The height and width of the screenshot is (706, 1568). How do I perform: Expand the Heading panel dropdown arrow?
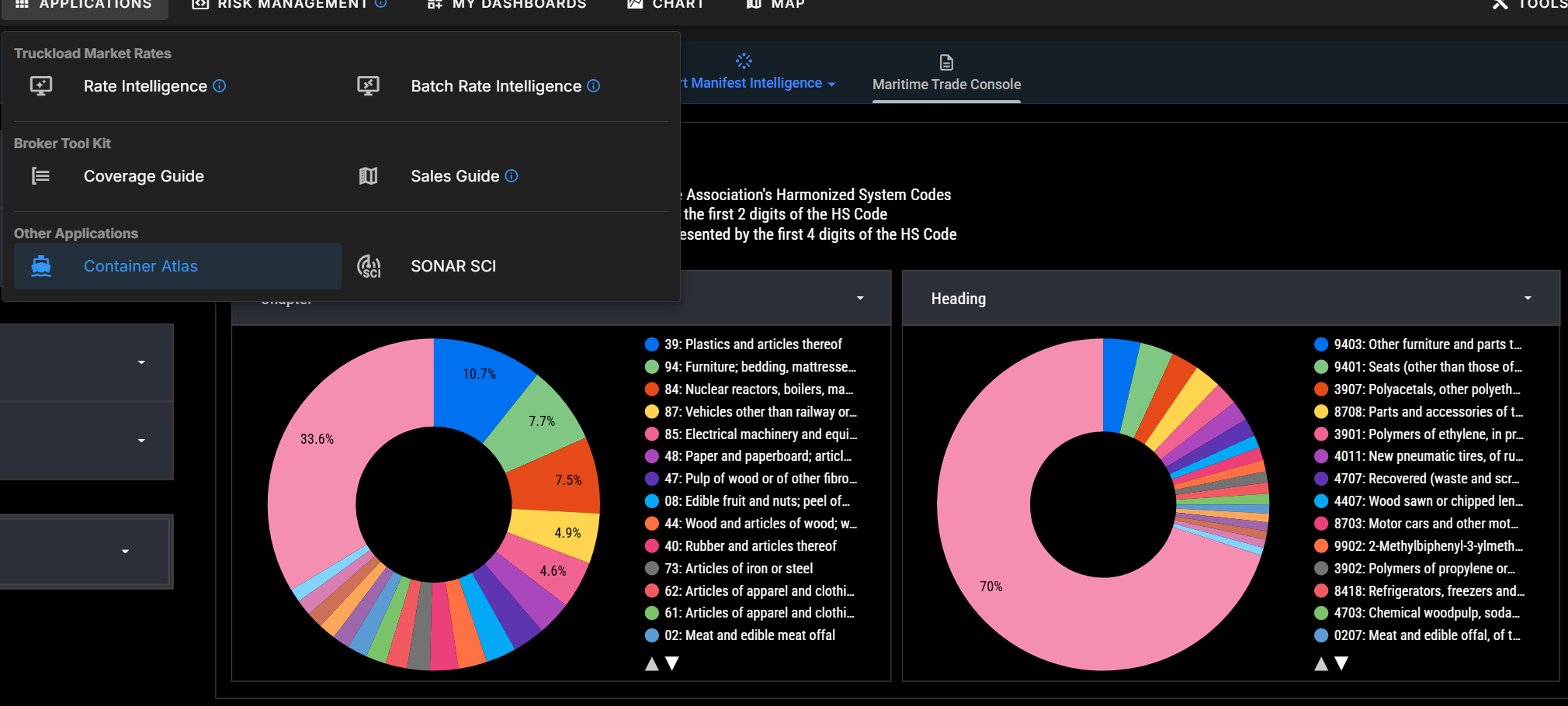click(1528, 298)
